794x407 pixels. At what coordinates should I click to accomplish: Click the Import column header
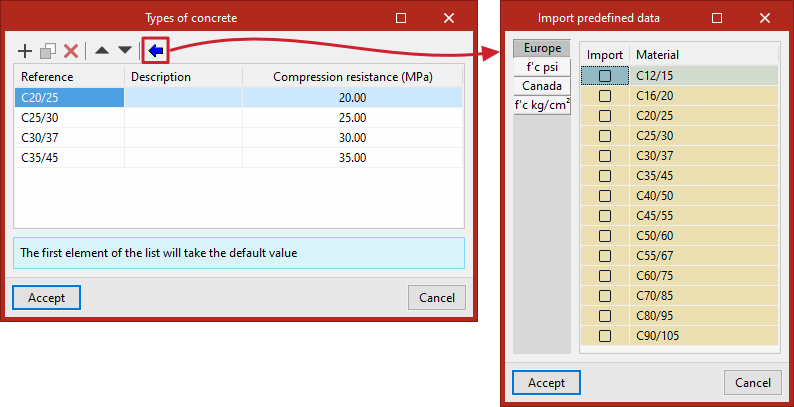(x=605, y=55)
